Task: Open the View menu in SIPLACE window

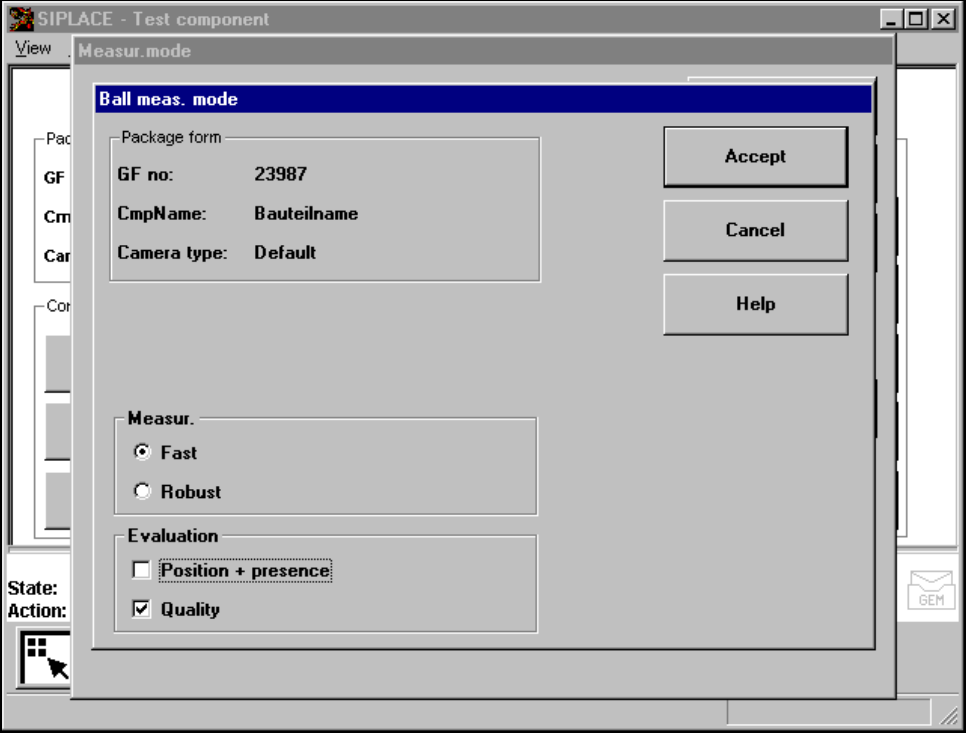Action: [x=33, y=48]
